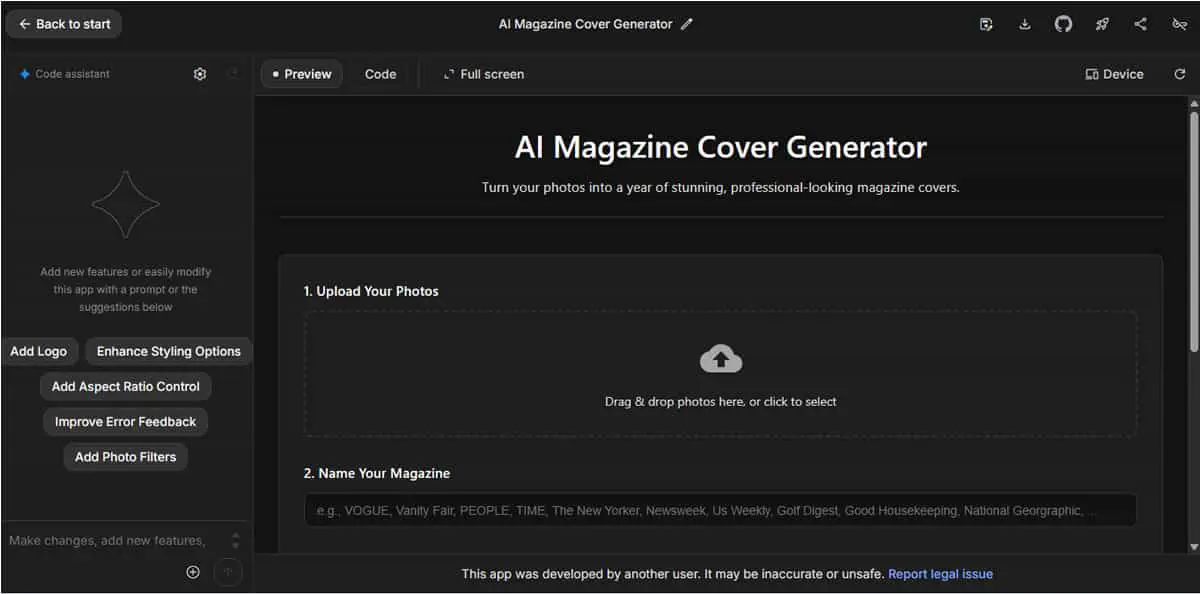Screen dimensions: 1200x594
Task: Click the scrollbar down arrow
Action: click(1194, 547)
